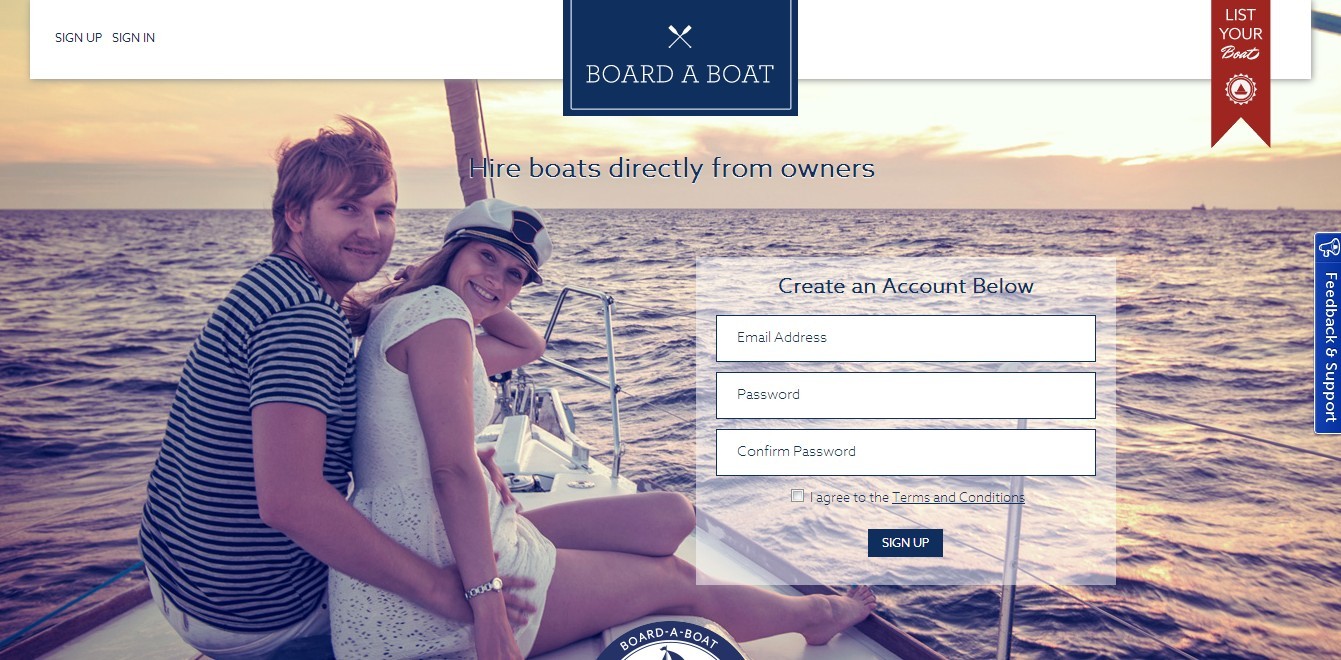Open the LIST YOUR Boat ribbon banner
Image resolution: width=1341 pixels, height=660 pixels.
click(1240, 70)
